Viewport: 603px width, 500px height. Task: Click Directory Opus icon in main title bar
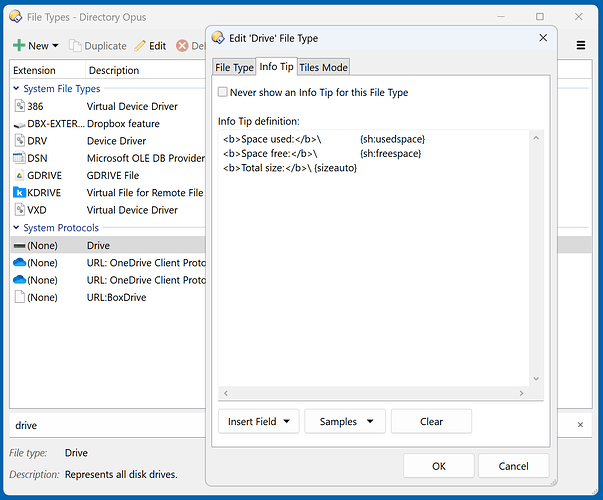(x=16, y=17)
